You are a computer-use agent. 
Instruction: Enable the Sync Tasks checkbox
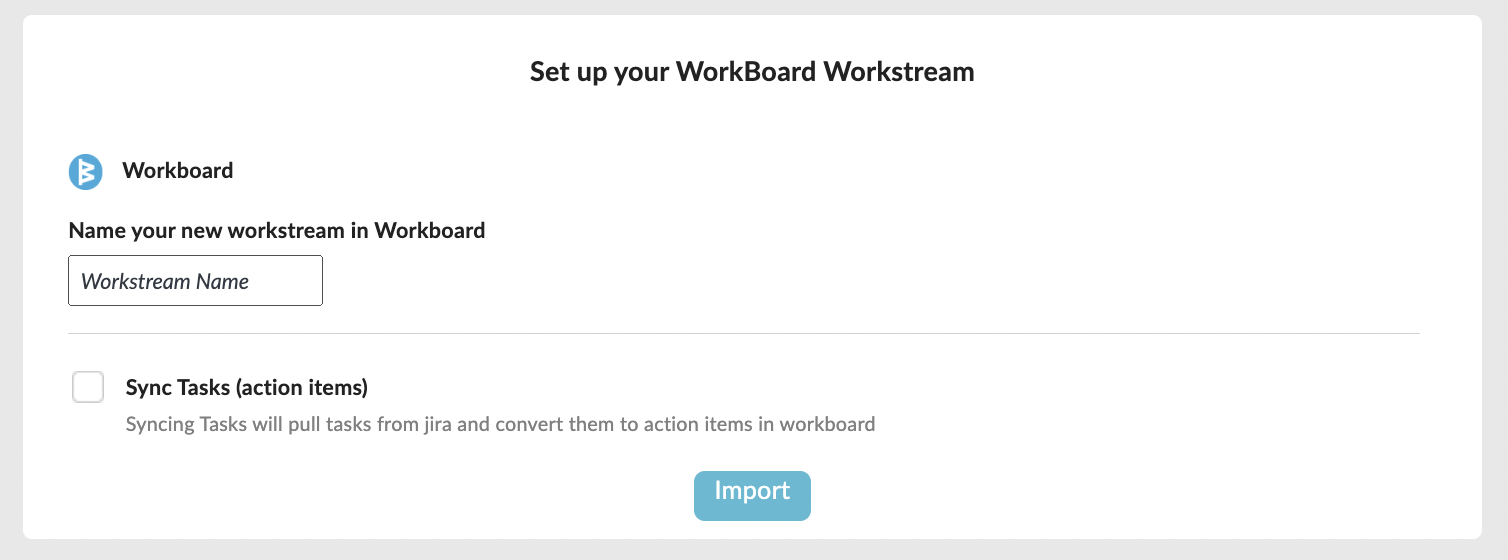click(88, 387)
